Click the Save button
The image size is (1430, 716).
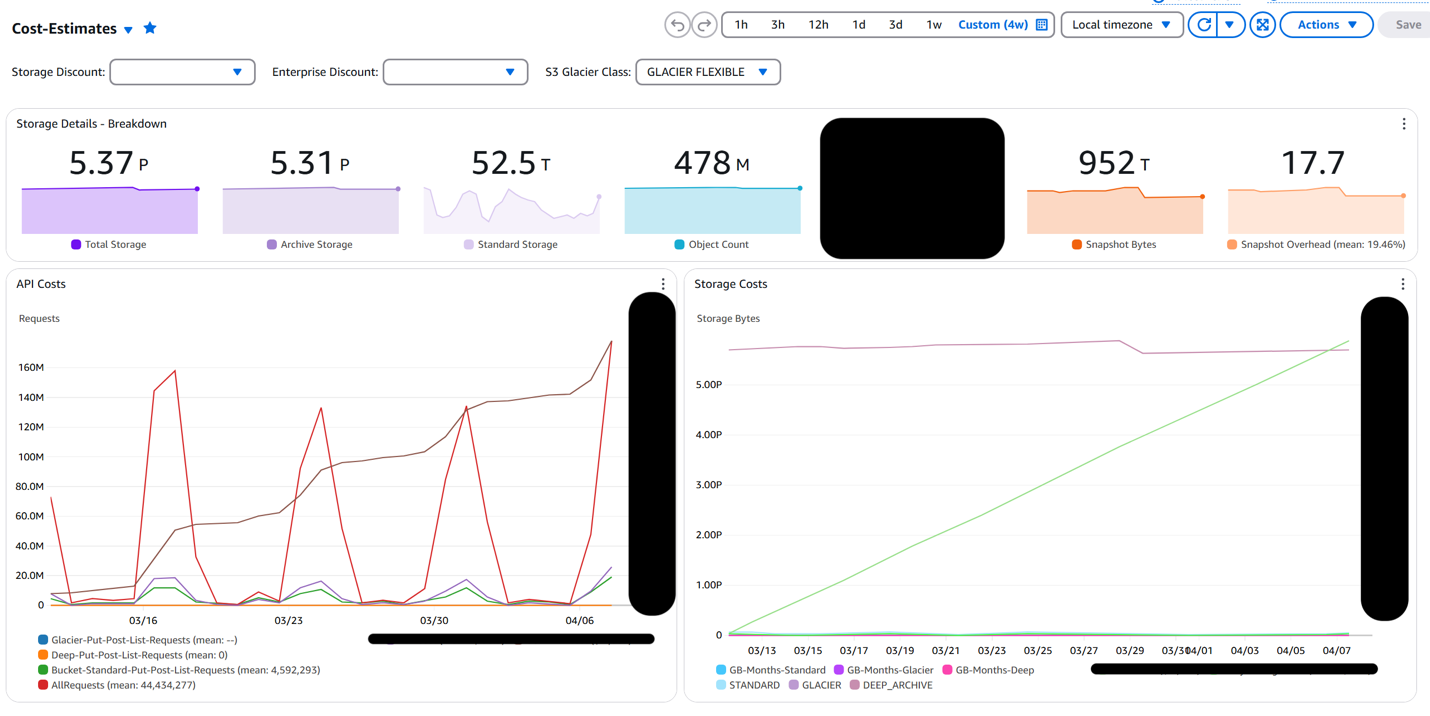1407,24
